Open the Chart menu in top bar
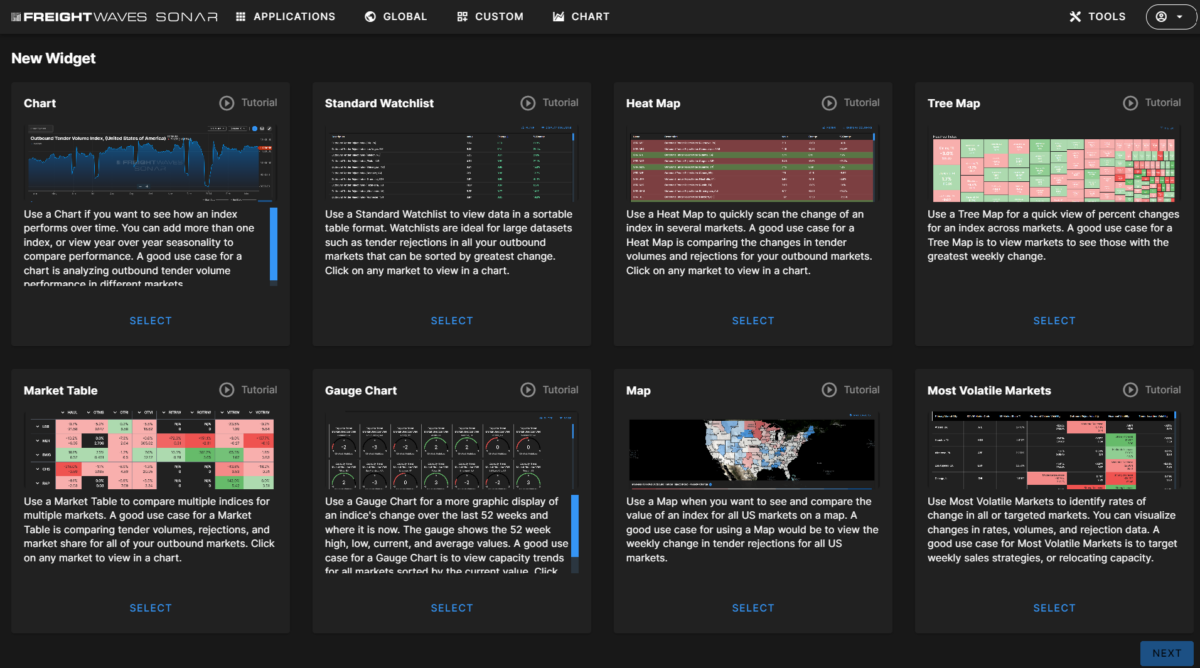This screenshot has height=668, width=1200. tap(581, 17)
